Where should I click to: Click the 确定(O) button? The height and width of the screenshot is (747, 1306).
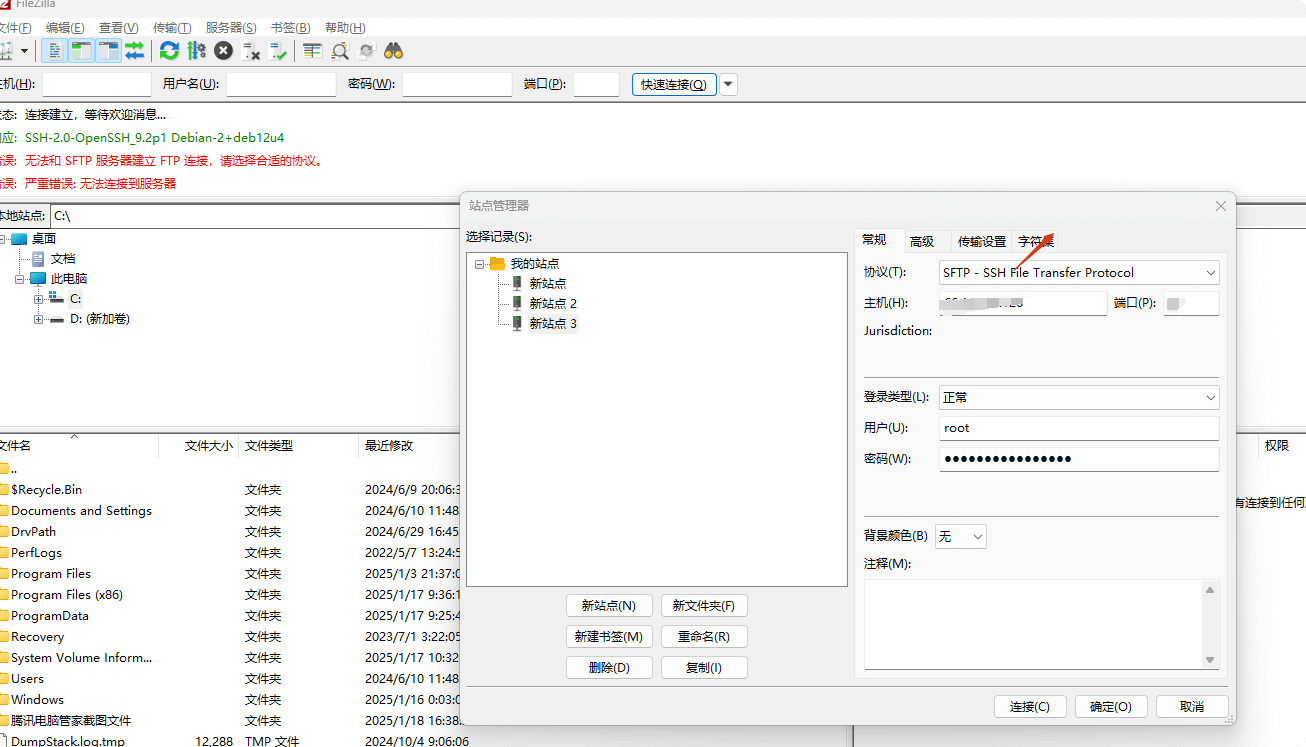point(1111,707)
